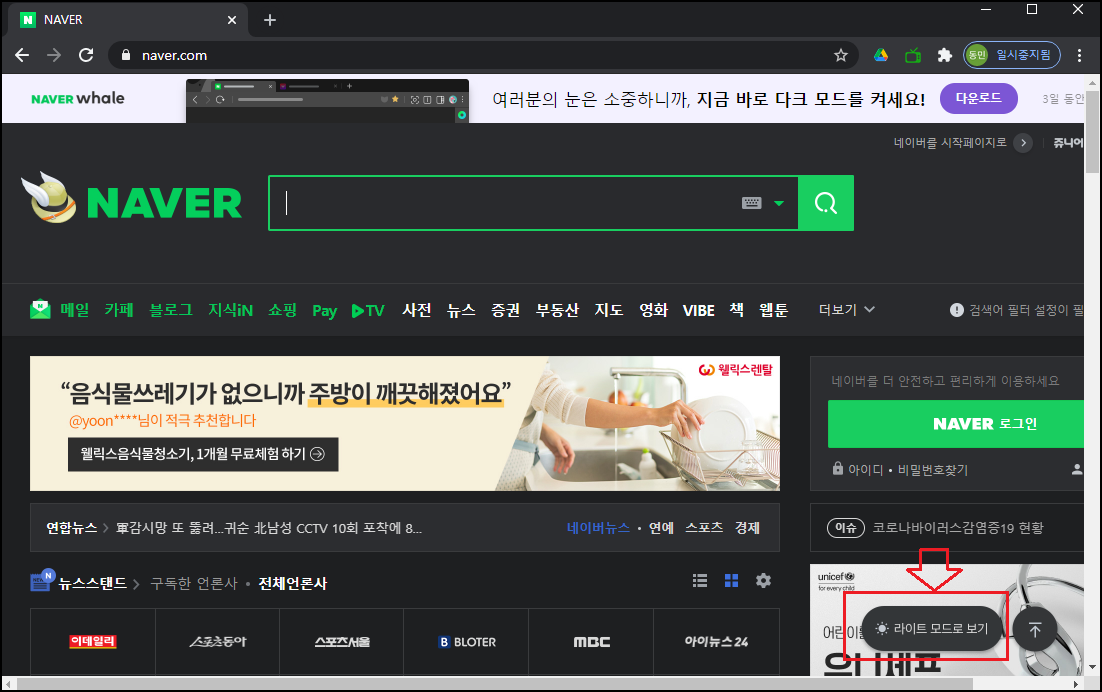Open 블로그 menu item

pos(171,310)
